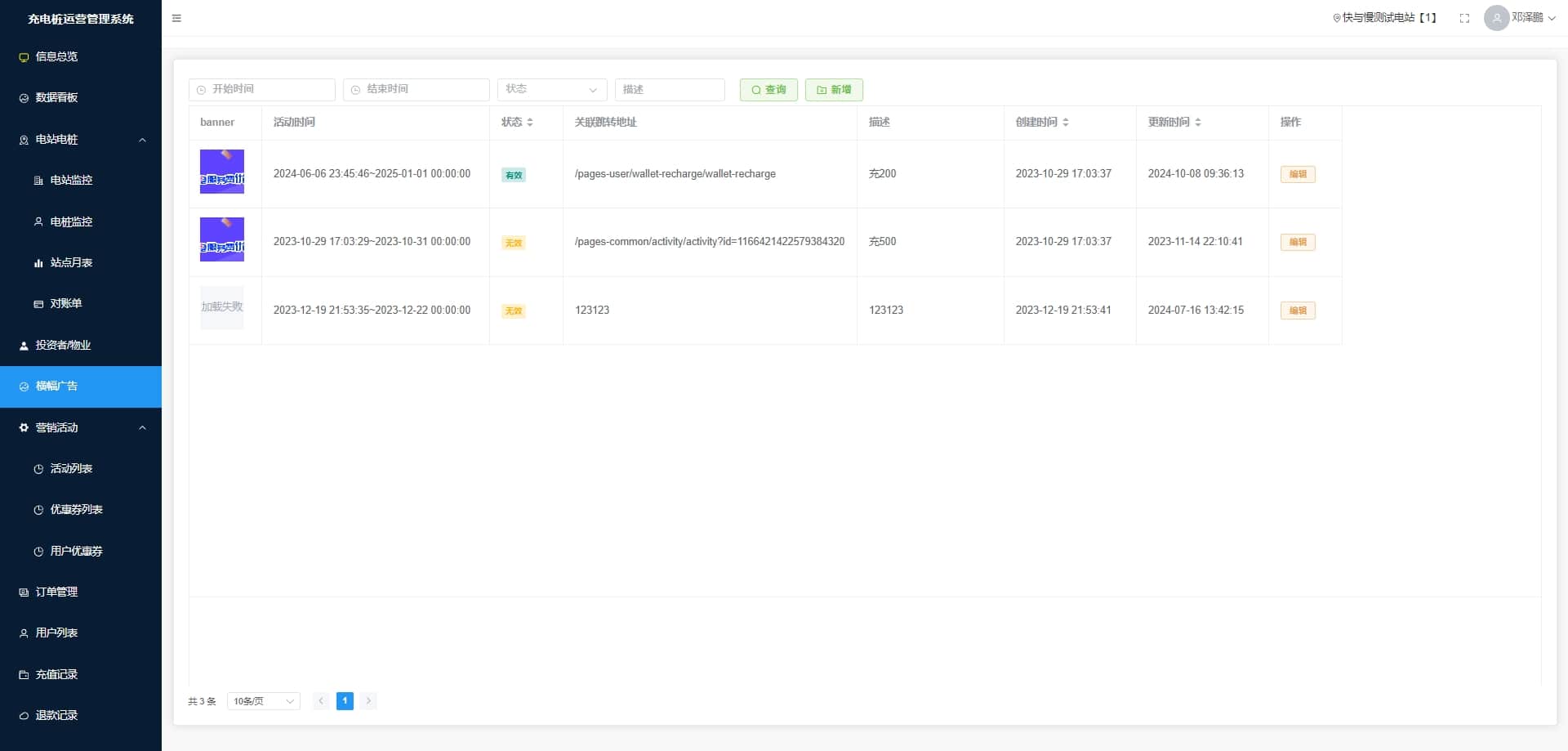The width and height of the screenshot is (1568, 751).
Task: Click the 有效 status tag
Action: tap(514, 175)
